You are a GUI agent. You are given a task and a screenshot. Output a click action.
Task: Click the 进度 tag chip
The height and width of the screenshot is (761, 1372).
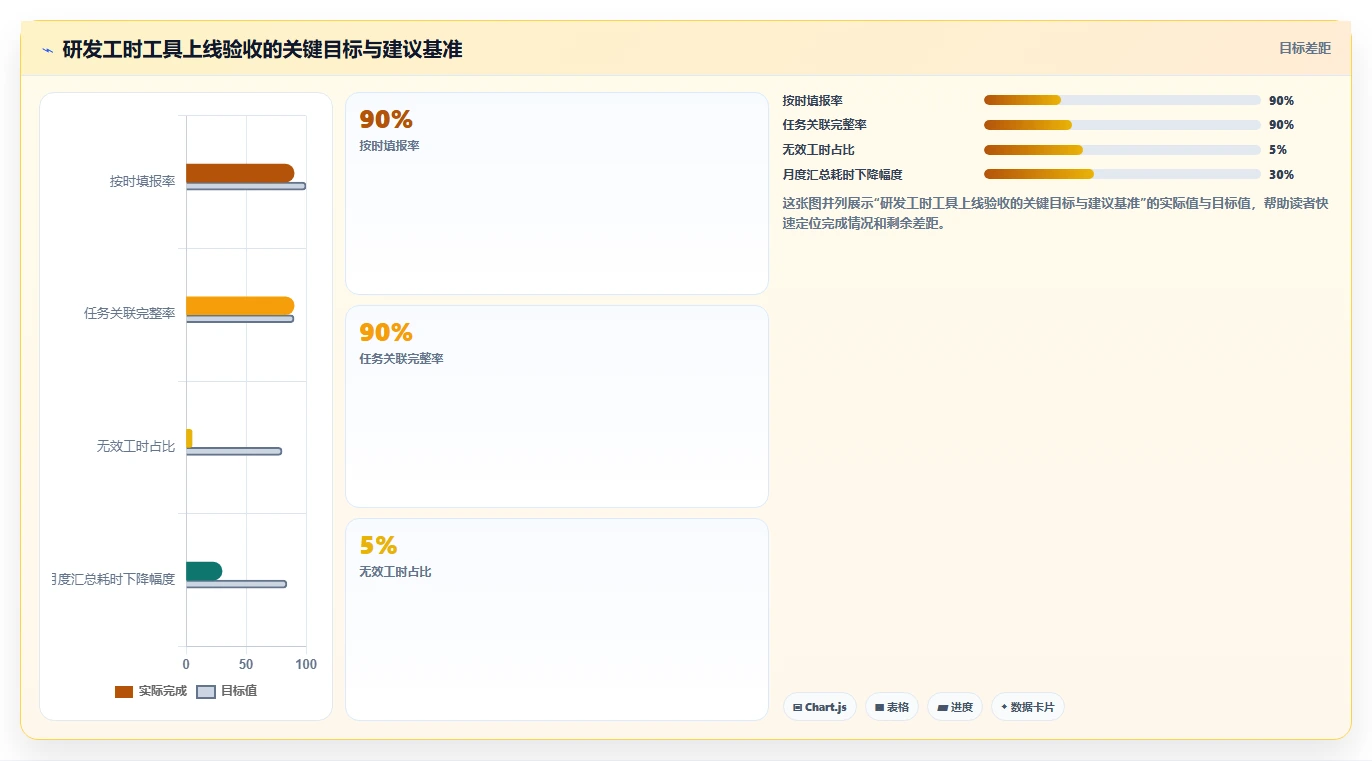click(955, 707)
